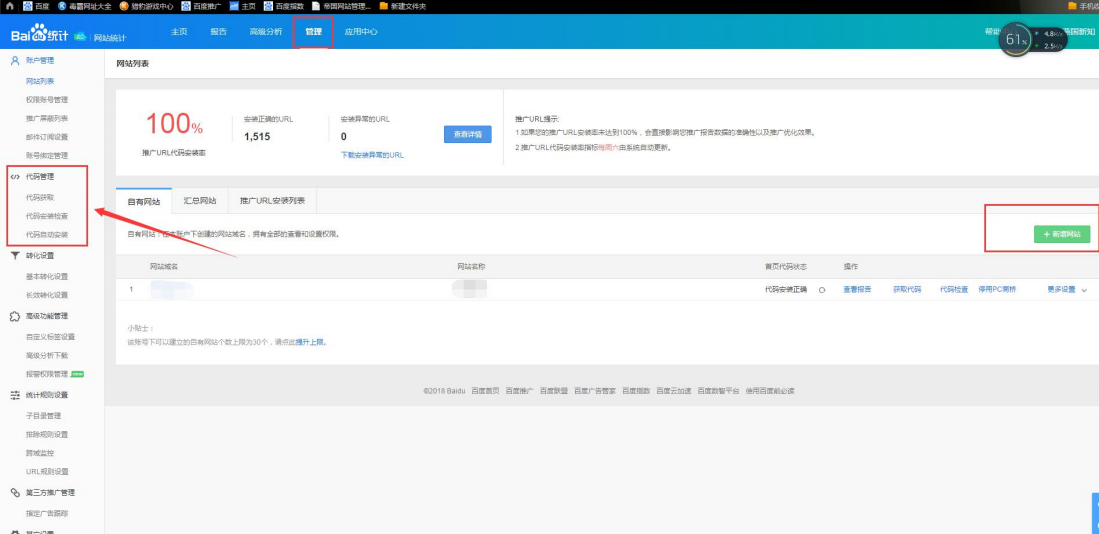Click the 网站统计 label beside logo
This screenshot has height=534, width=1099.
110,37
